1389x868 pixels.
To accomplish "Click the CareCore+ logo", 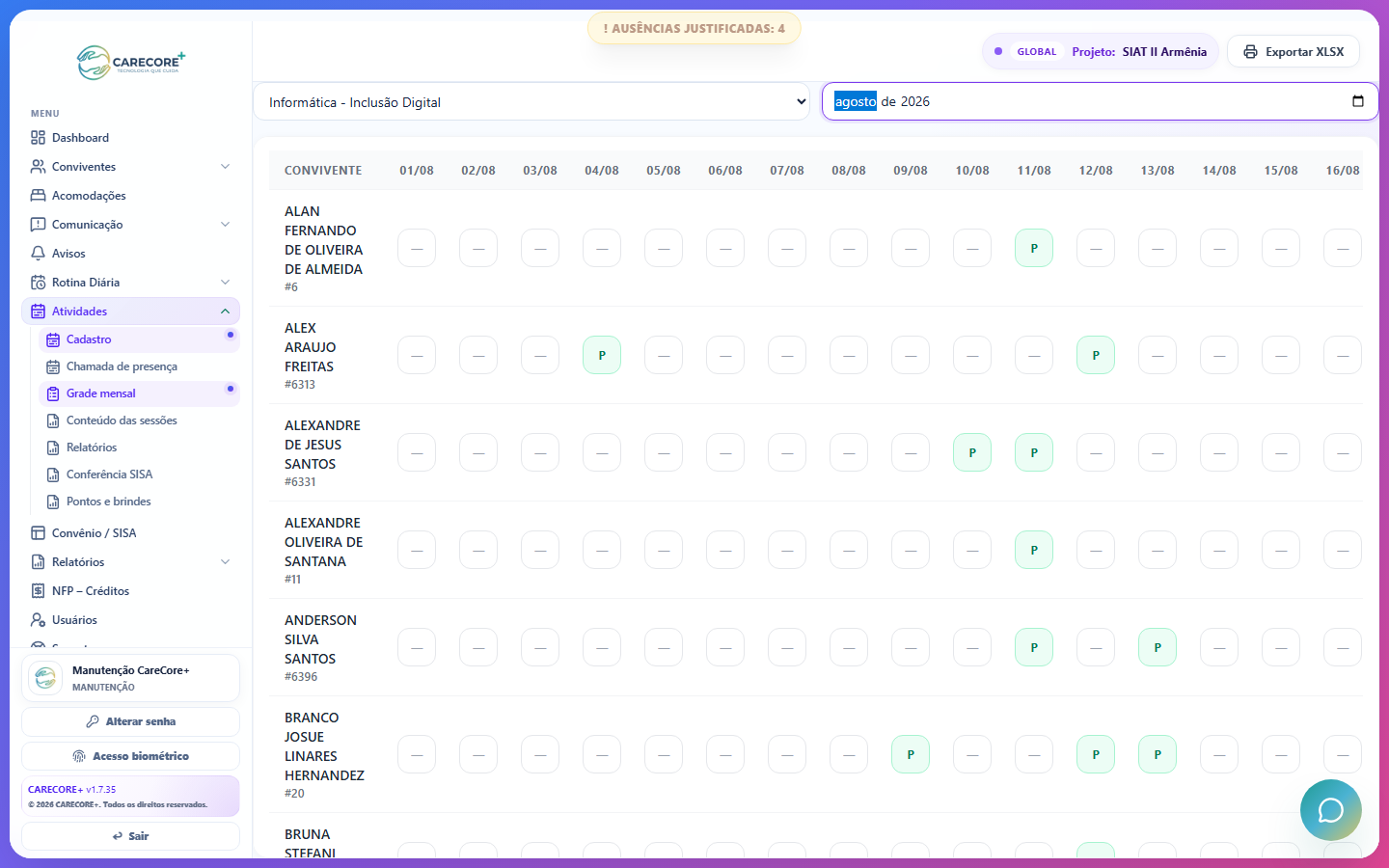I will click(x=131, y=63).
